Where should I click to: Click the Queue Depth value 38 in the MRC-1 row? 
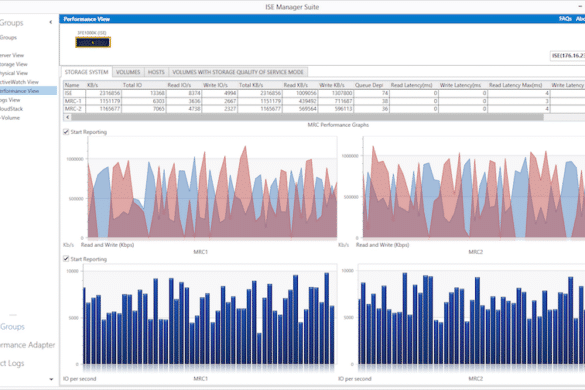[x=371, y=101]
